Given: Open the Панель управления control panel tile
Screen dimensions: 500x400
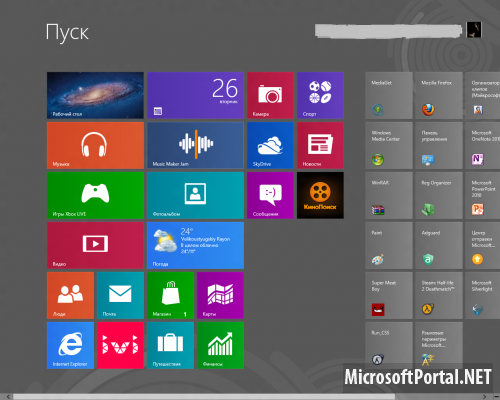Looking at the screenshot, I should click(439, 145).
